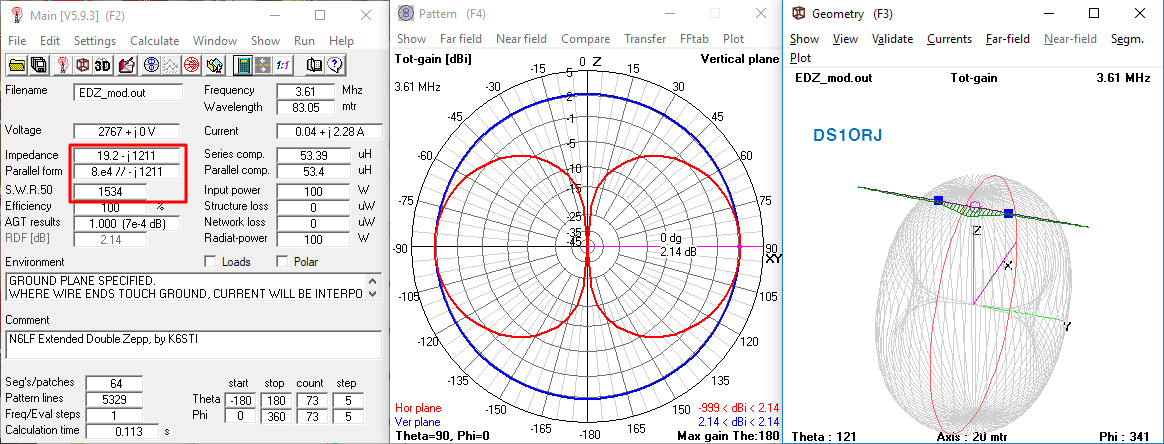Enable the Loads checkbox

click(210, 261)
